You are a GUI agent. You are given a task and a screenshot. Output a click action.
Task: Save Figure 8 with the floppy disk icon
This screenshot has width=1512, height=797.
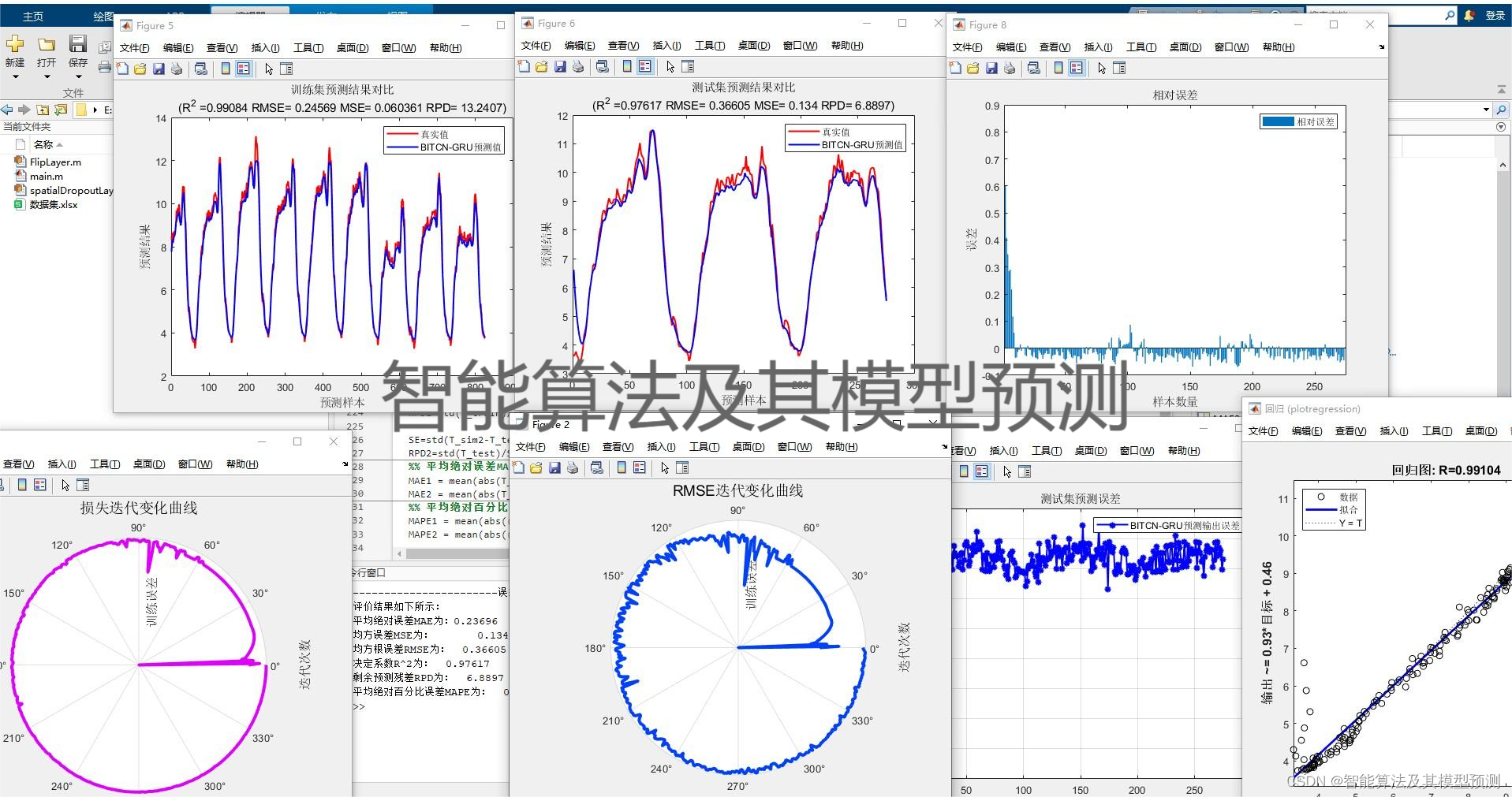click(x=992, y=68)
